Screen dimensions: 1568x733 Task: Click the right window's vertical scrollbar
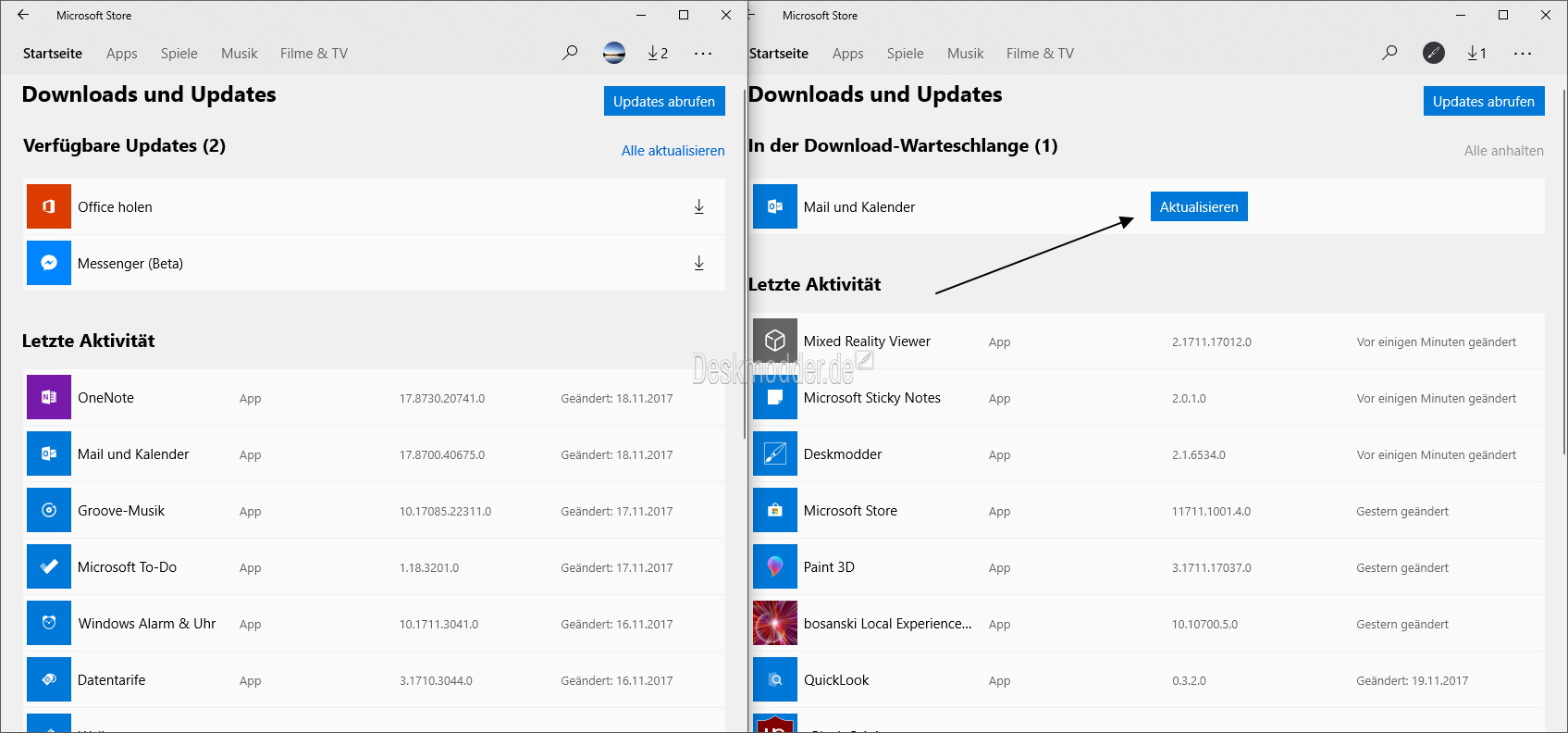click(1564, 272)
